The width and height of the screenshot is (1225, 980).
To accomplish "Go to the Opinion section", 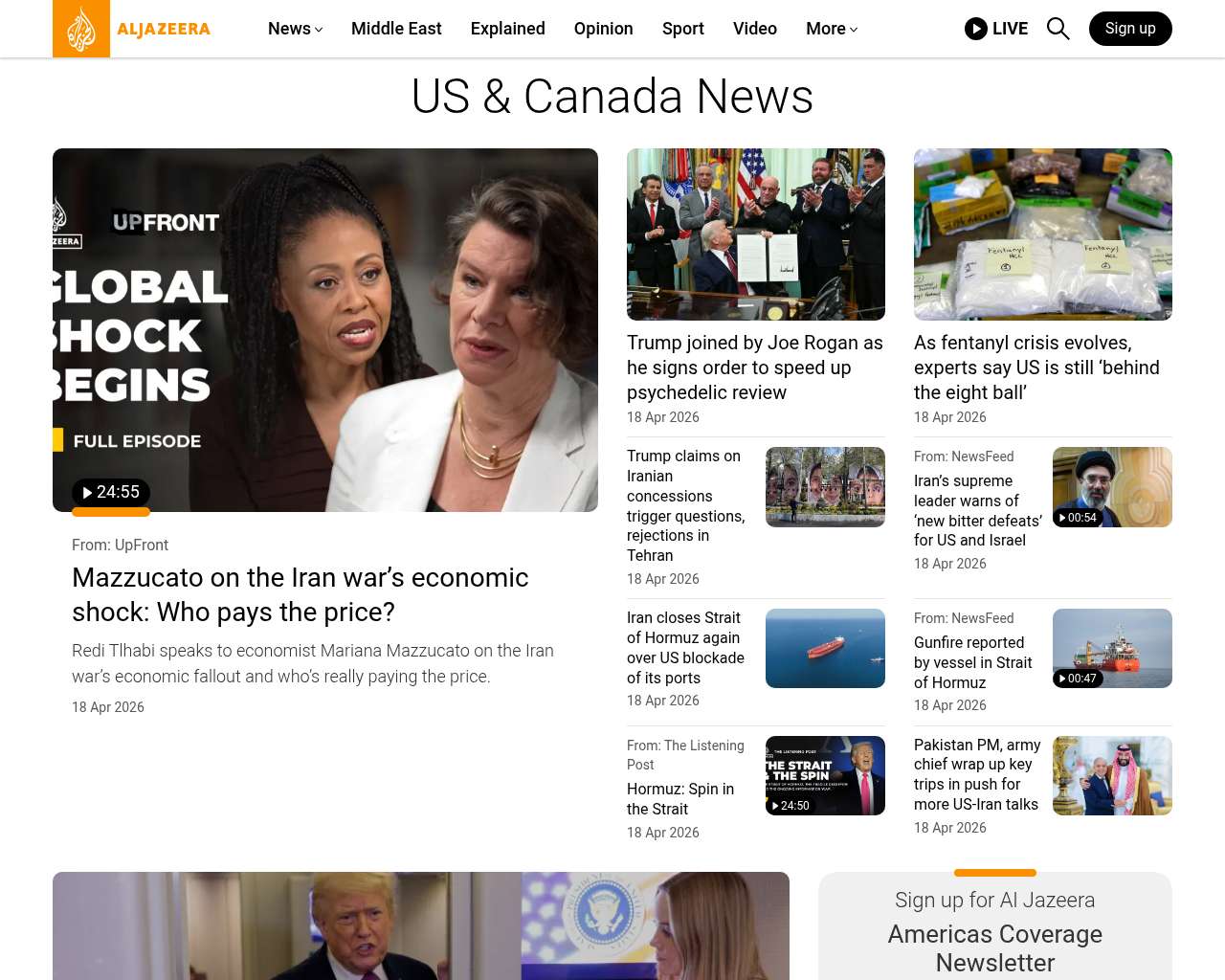I will pyautogui.click(x=603, y=29).
